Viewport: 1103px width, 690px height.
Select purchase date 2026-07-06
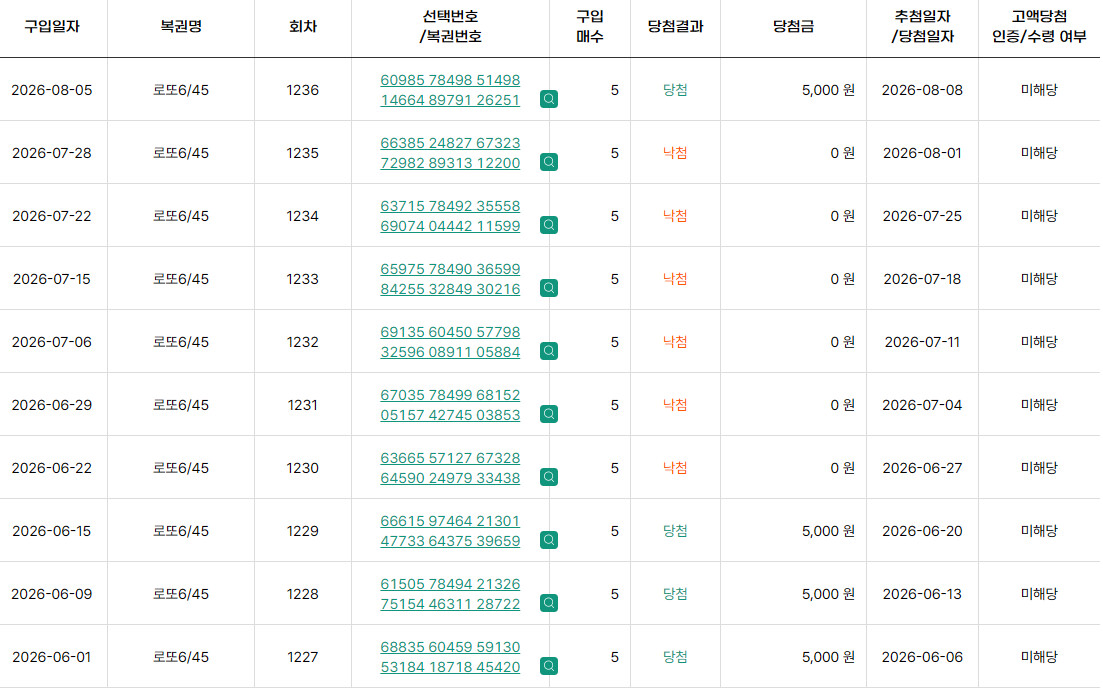(52, 342)
